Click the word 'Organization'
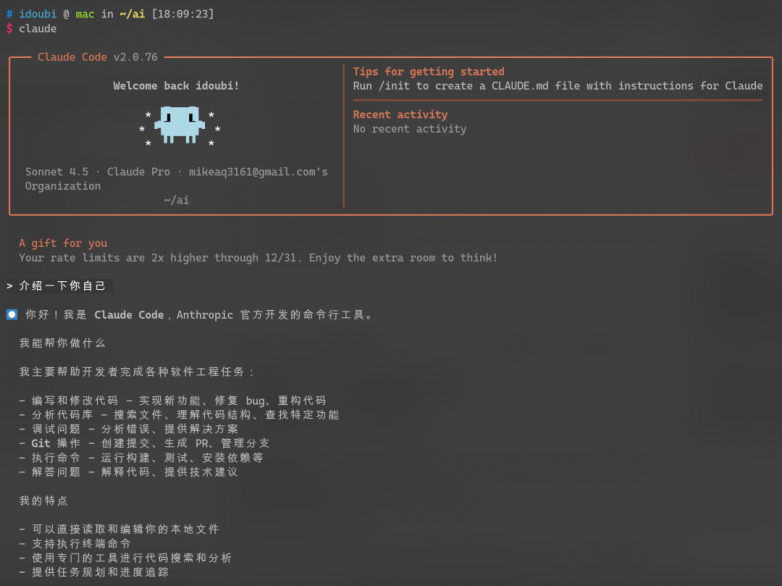Image resolution: width=782 pixels, height=586 pixels. tap(63, 187)
